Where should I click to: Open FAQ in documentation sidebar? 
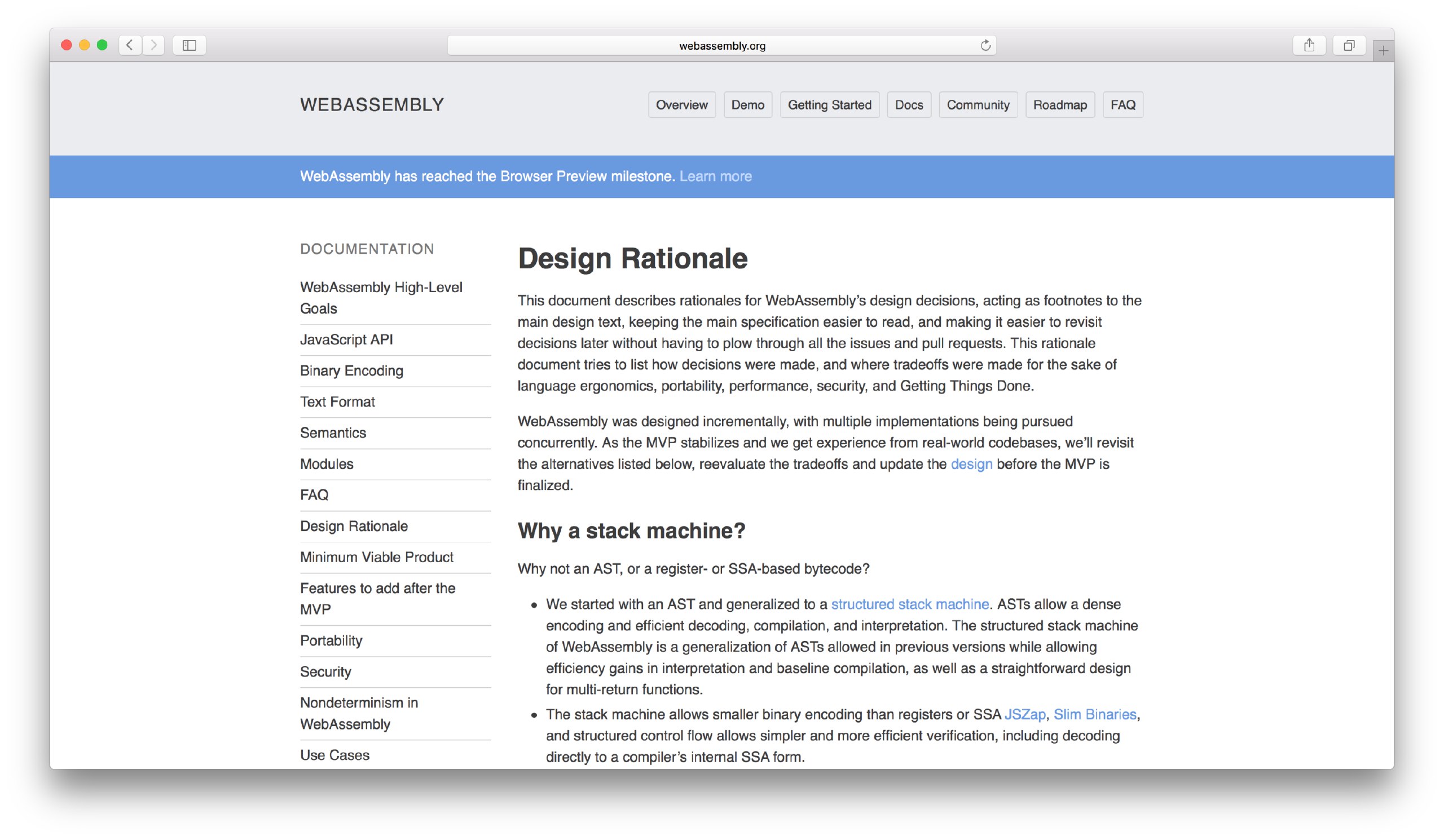point(314,496)
